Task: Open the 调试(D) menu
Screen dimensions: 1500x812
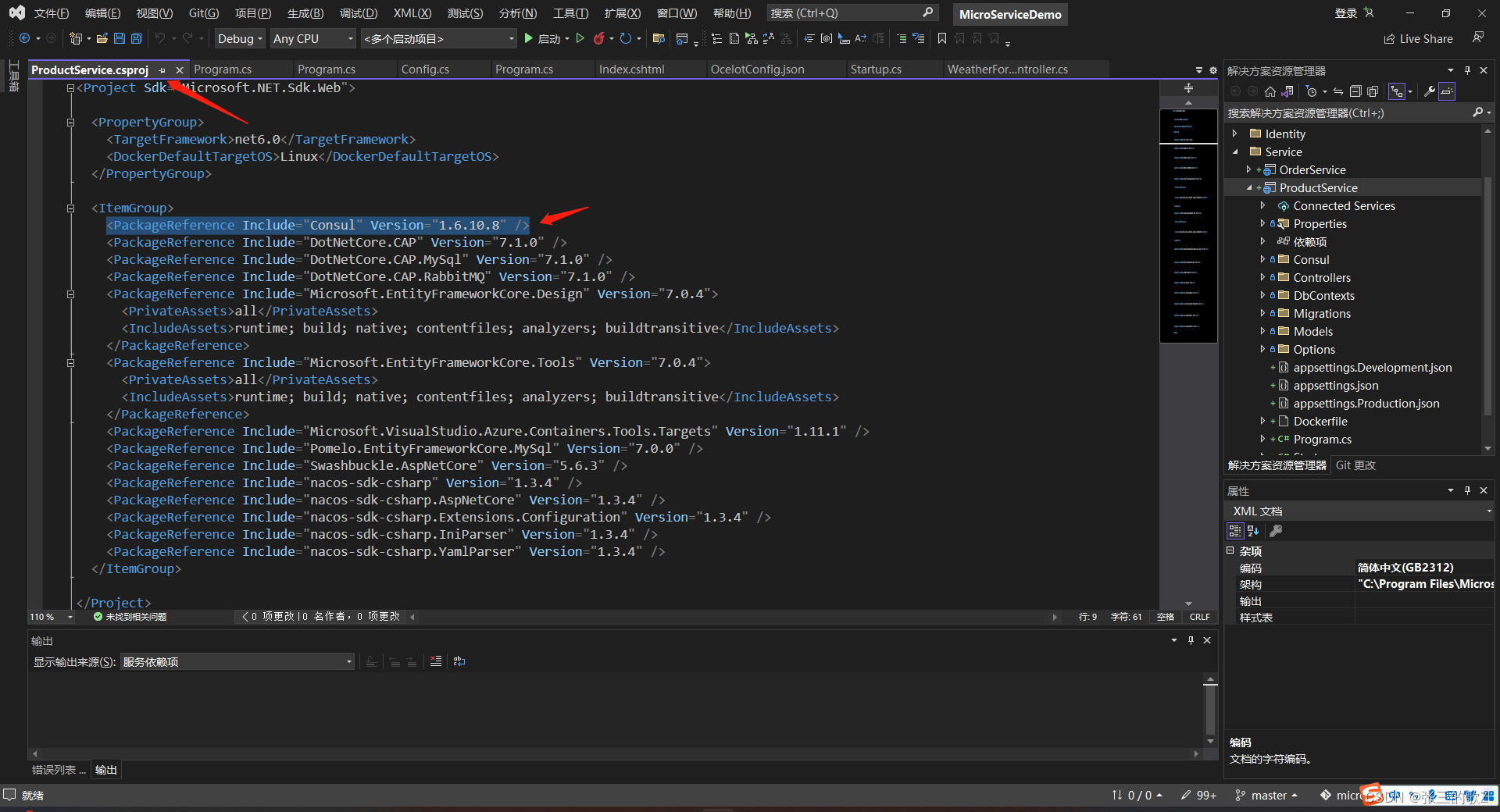Action: pyautogui.click(x=359, y=13)
